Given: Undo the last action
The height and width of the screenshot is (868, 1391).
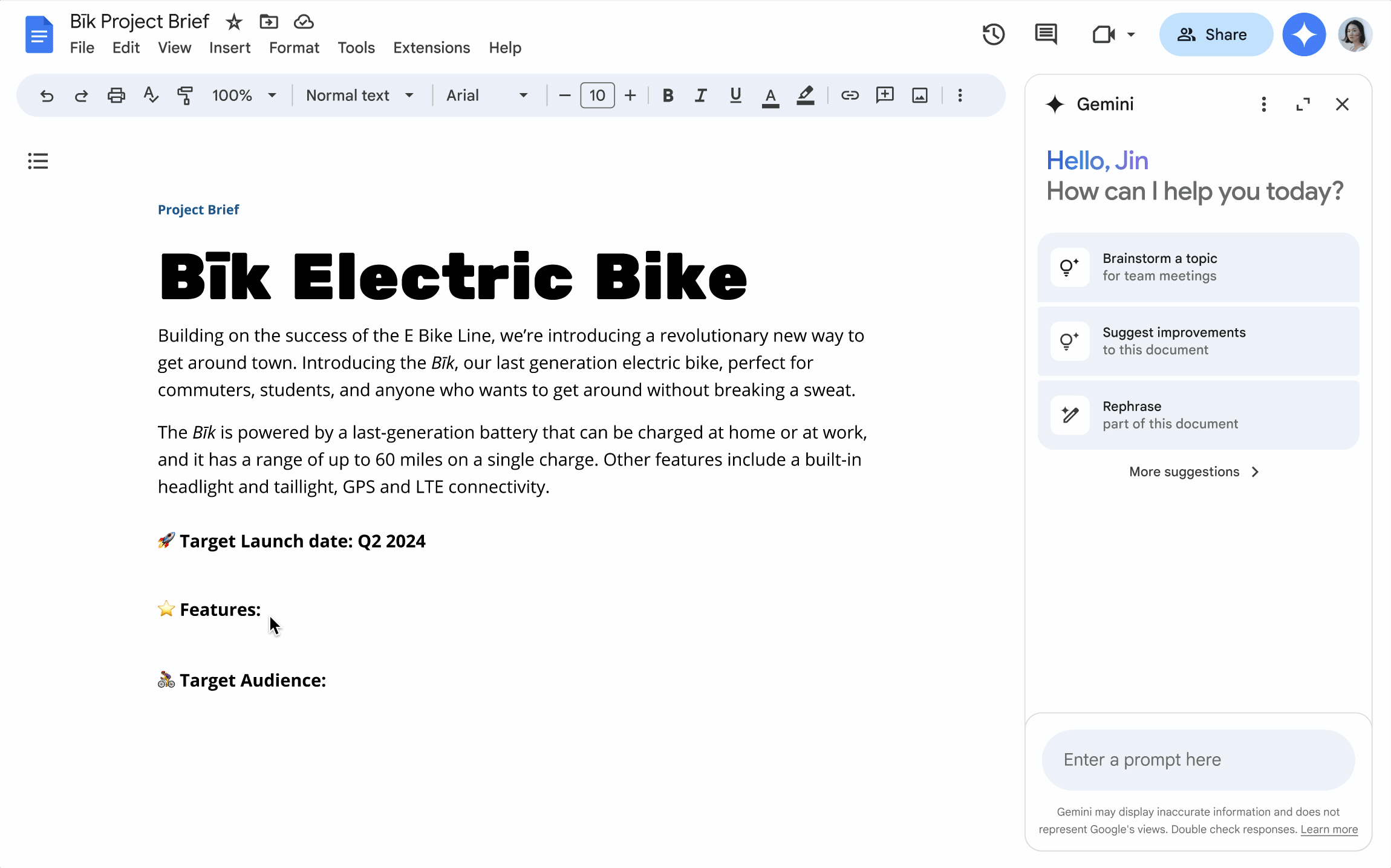Looking at the screenshot, I should pos(47,95).
